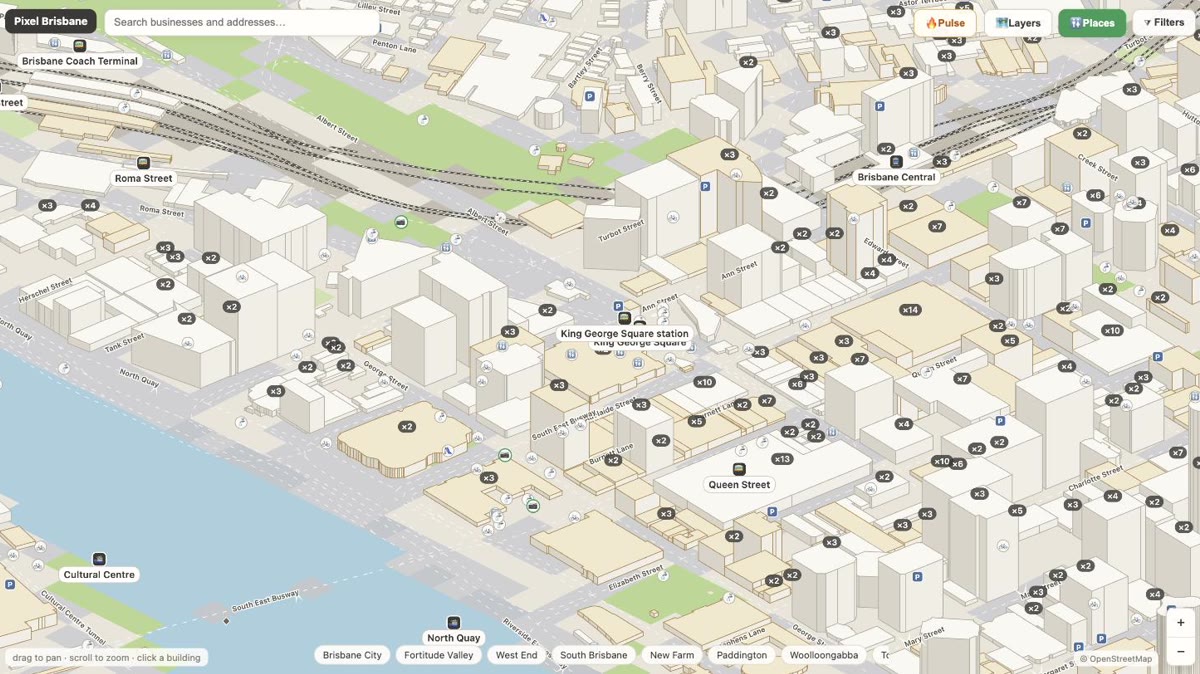
Task: Click the parking marker above King George Square station
Action: (618, 306)
